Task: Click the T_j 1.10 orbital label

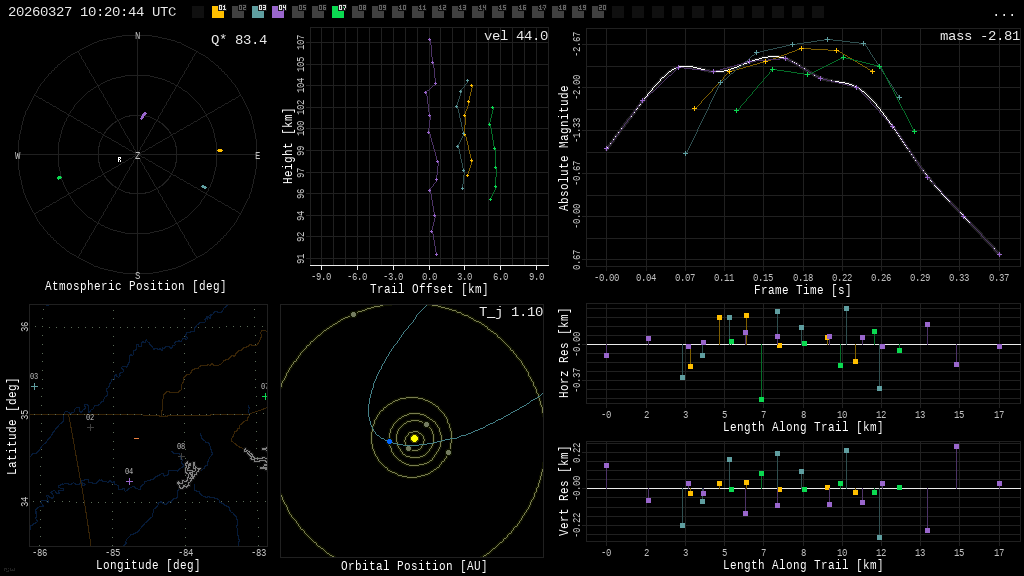Action: click(510, 312)
